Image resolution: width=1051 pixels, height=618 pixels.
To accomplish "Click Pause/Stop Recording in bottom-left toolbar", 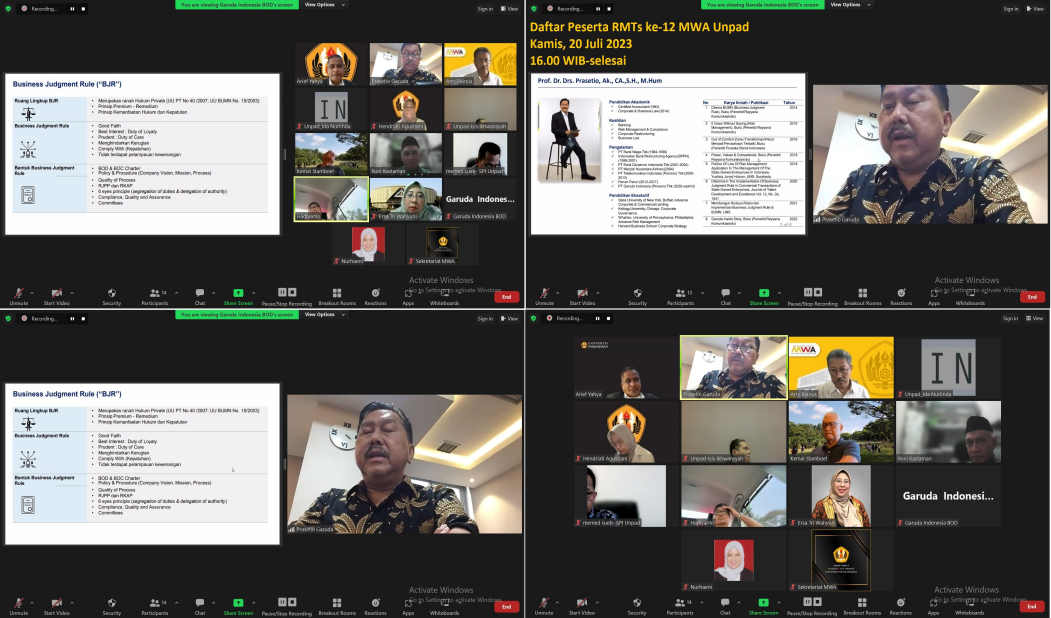I will 287,606.
